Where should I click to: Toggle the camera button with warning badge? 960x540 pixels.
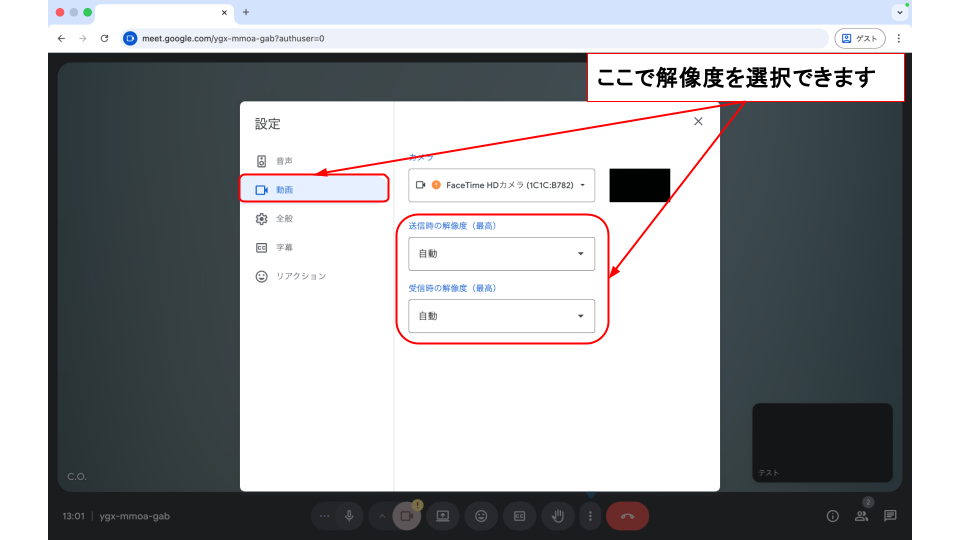pos(406,516)
